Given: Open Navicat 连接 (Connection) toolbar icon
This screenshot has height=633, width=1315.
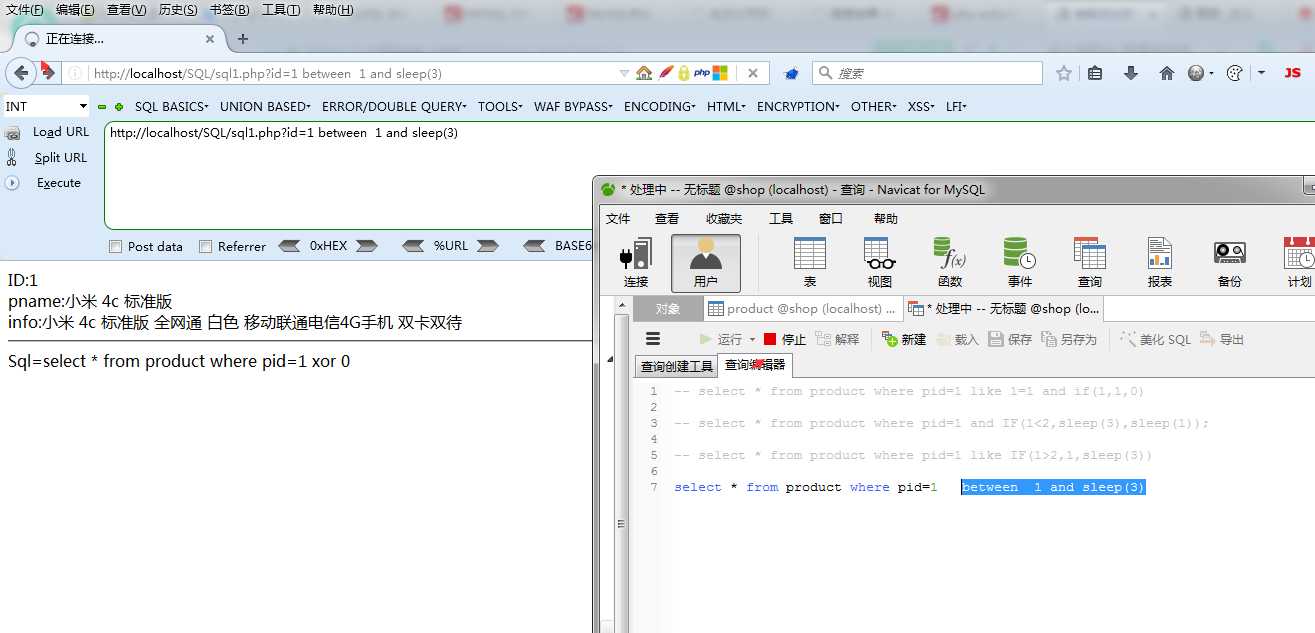Looking at the screenshot, I should click(636, 263).
